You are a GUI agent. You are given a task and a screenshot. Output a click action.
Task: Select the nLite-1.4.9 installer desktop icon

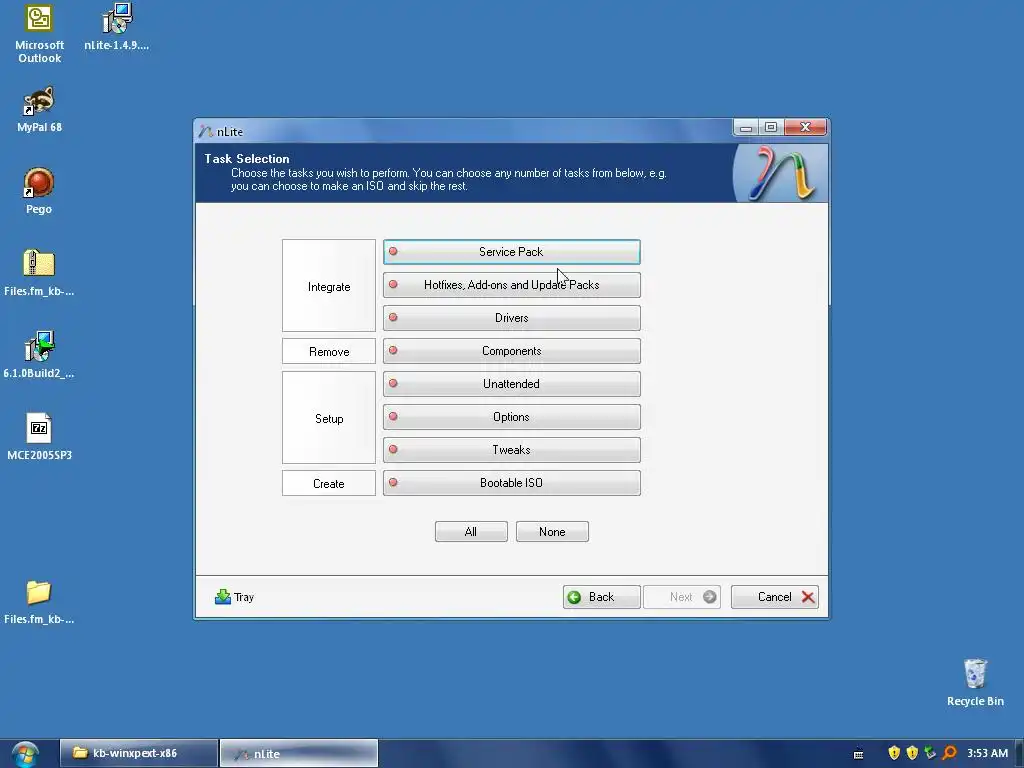click(117, 27)
